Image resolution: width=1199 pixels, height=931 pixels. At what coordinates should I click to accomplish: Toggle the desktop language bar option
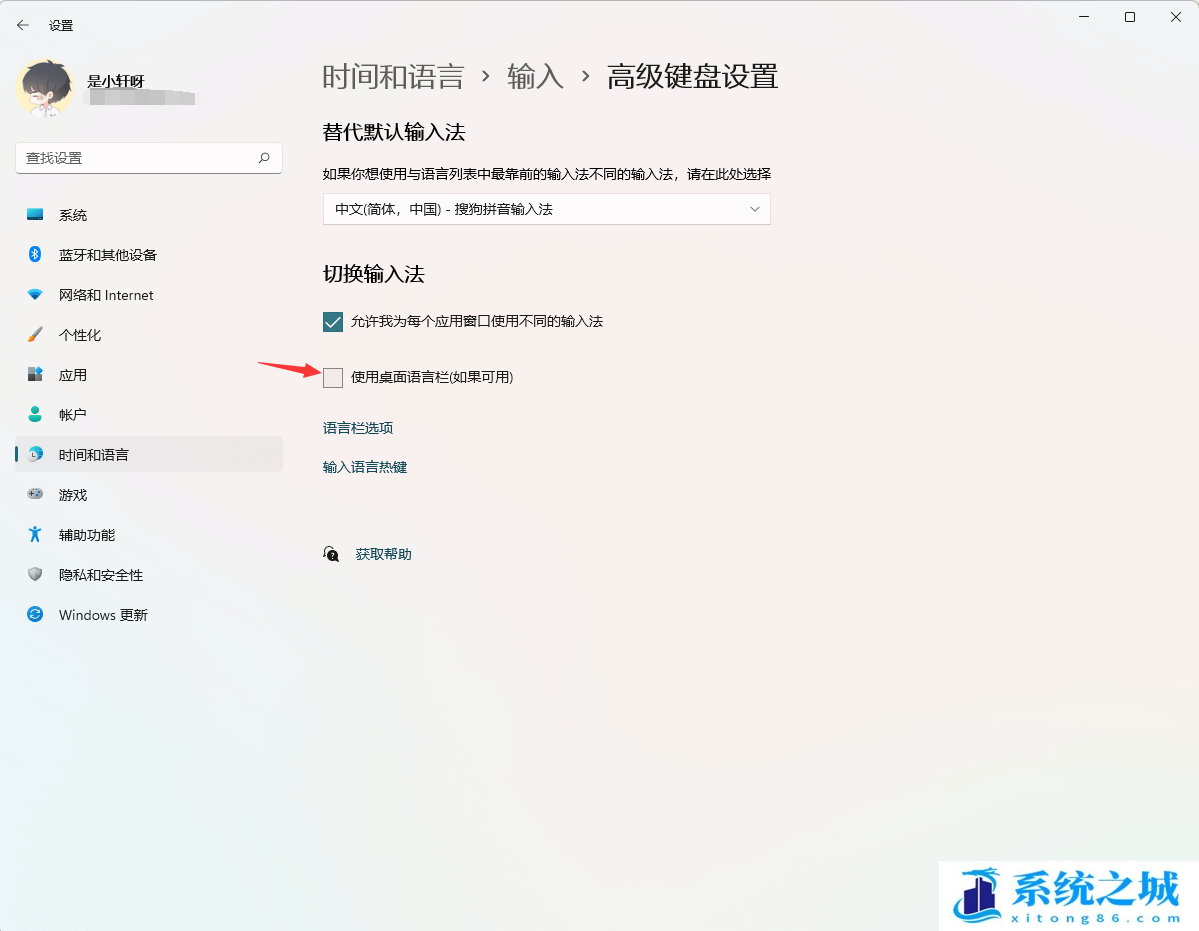[333, 378]
